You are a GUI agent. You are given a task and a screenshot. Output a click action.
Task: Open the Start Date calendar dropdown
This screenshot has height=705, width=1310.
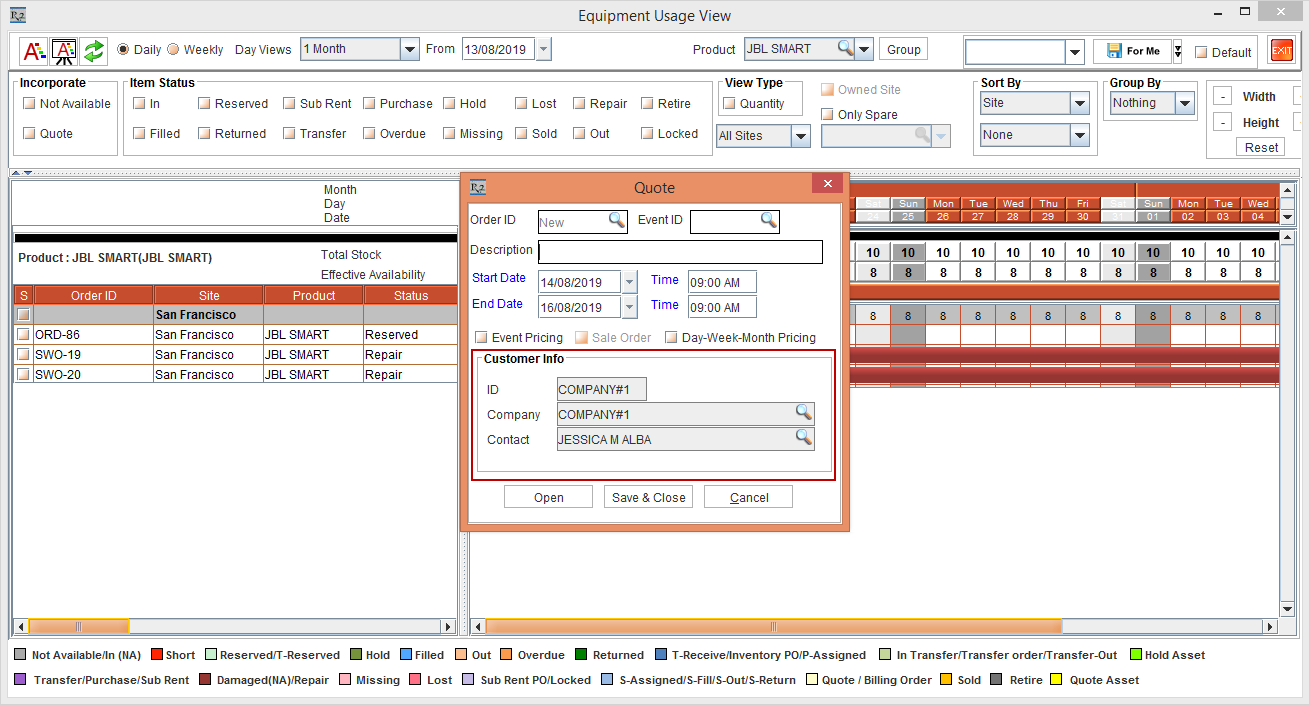pyautogui.click(x=629, y=282)
